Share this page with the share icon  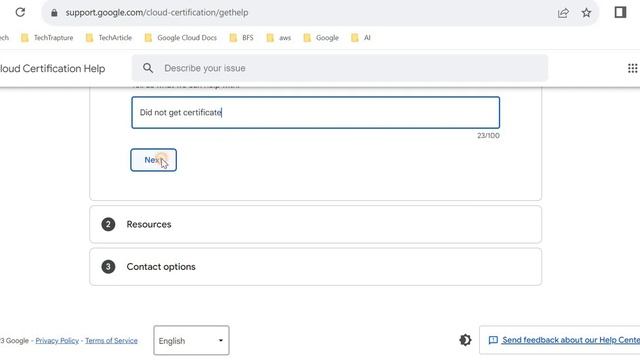pos(563,13)
